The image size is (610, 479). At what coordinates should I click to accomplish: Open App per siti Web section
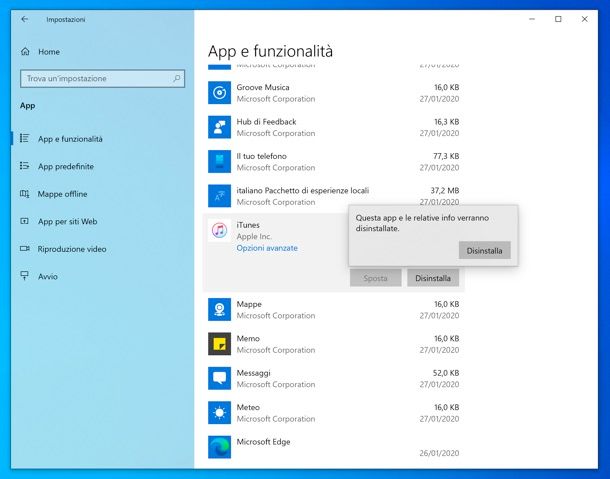[67, 221]
